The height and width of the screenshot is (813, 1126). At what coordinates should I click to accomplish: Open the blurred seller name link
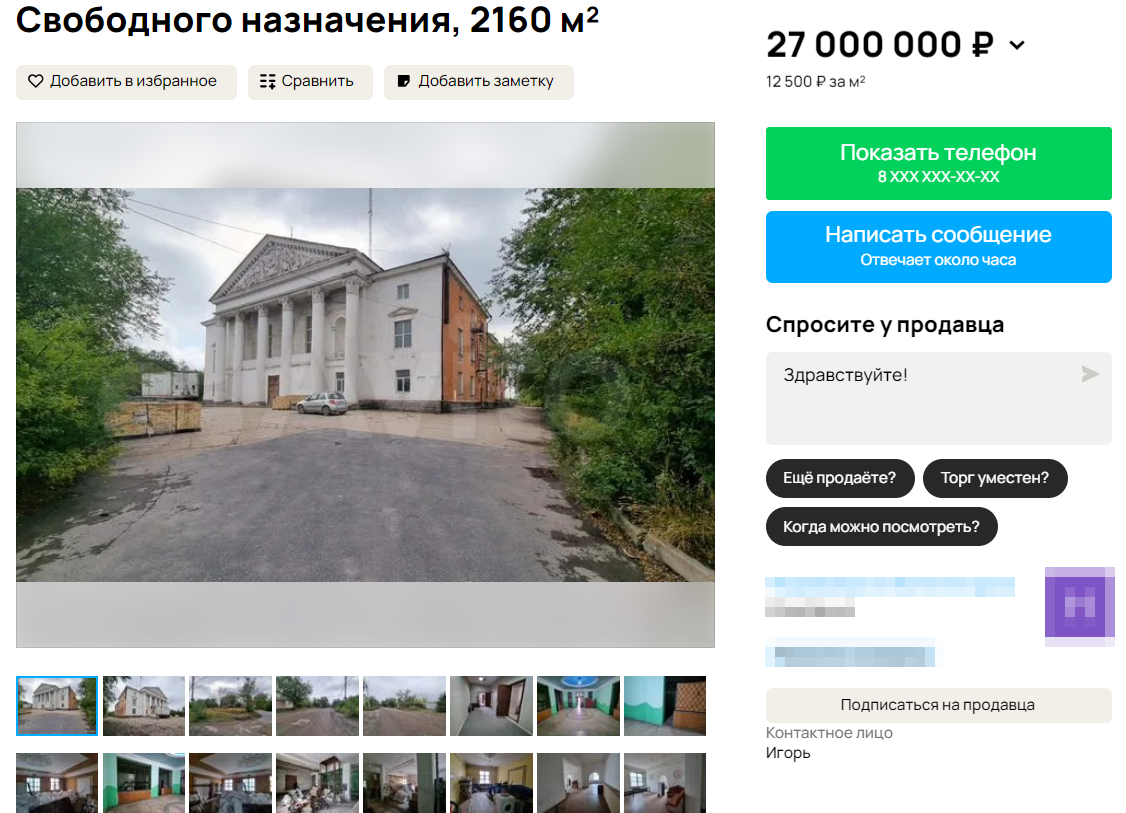(890, 587)
